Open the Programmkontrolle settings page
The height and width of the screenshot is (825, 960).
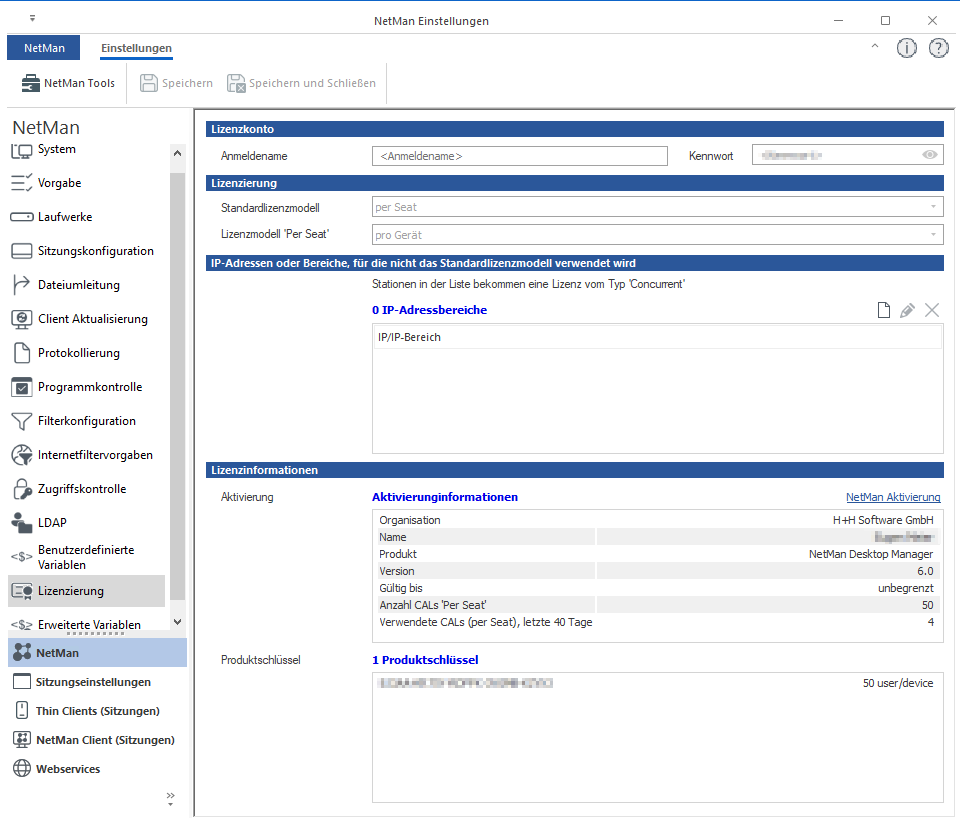tap(89, 387)
